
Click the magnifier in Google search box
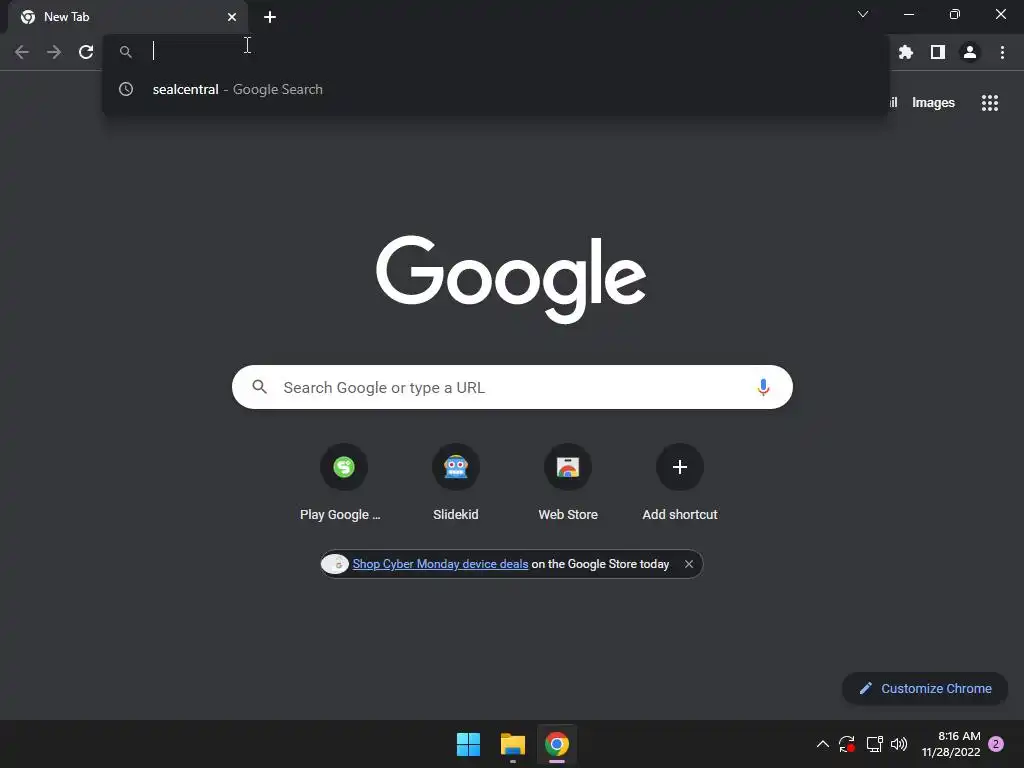(x=260, y=387)
